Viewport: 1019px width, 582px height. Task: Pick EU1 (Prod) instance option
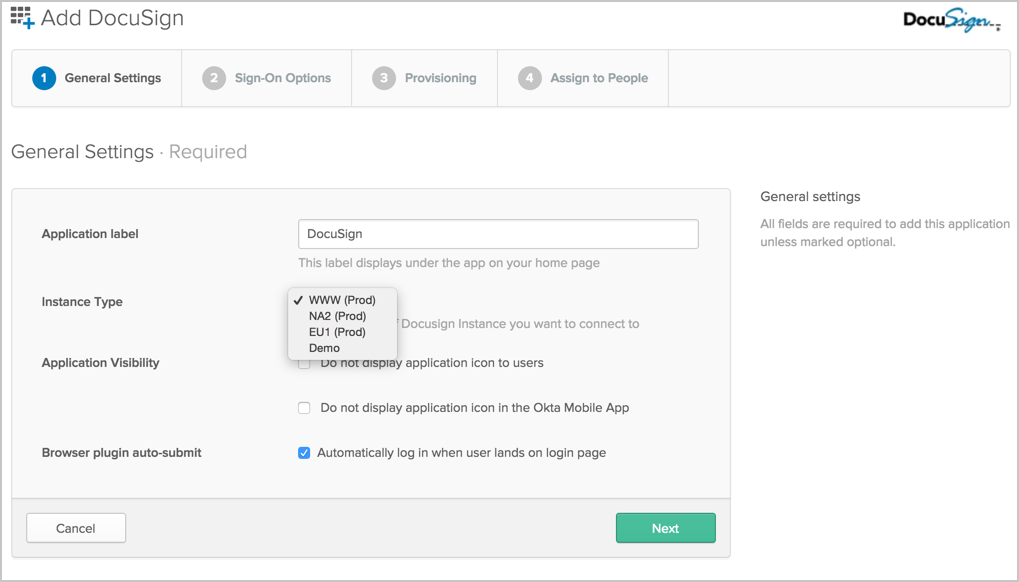coord(337,332)
